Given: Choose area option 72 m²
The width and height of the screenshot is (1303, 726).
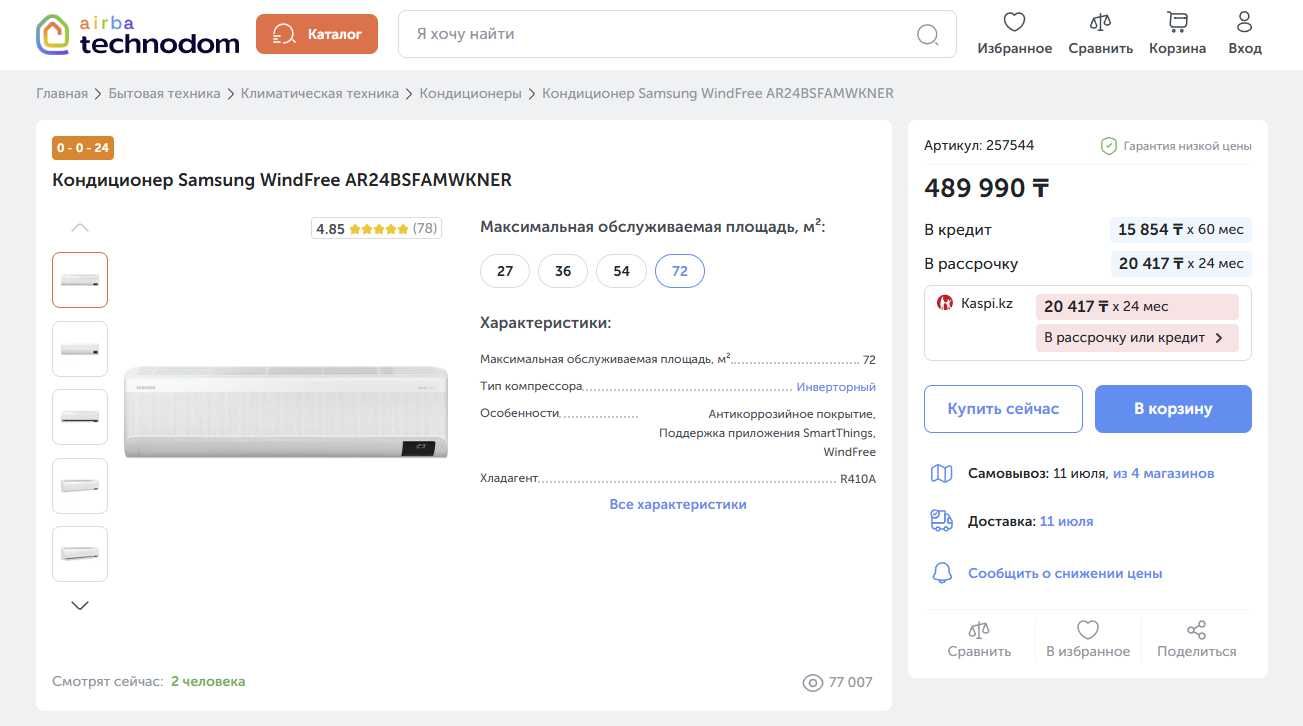Looking at the screenshot, I should 680,271.
